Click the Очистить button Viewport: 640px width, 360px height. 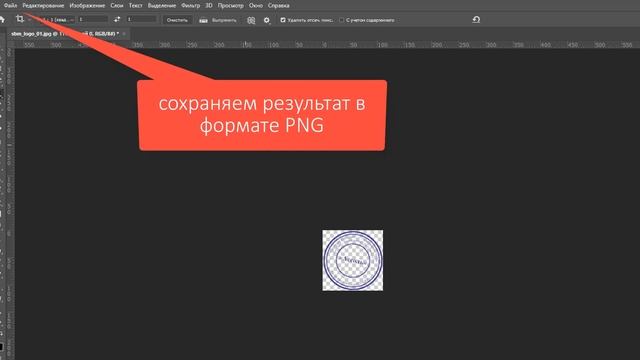[x=177, y=20]
